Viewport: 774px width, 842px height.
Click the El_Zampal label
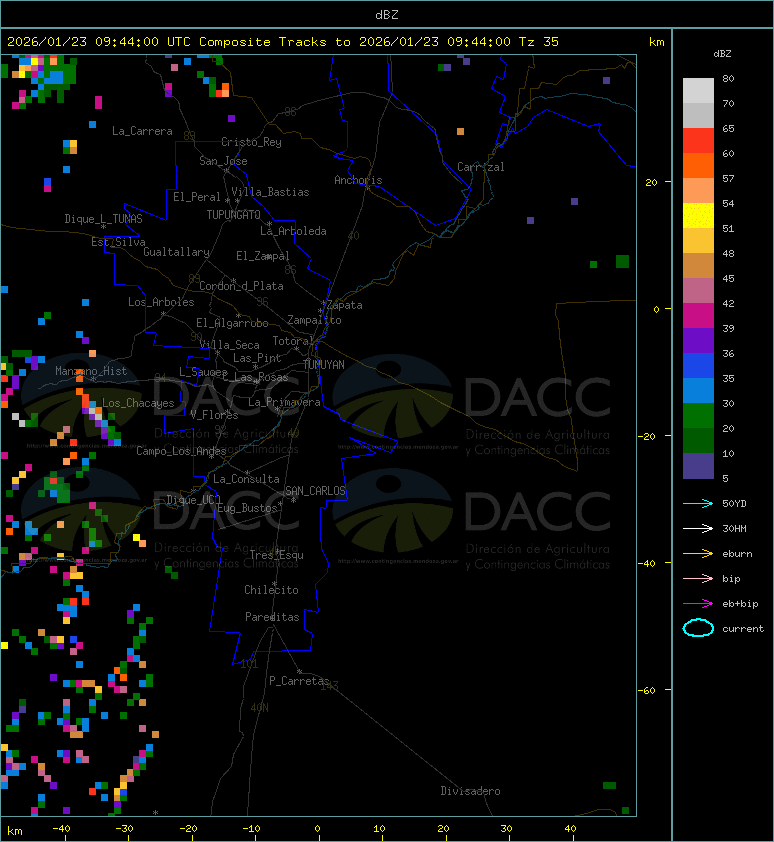pos(263,256)
